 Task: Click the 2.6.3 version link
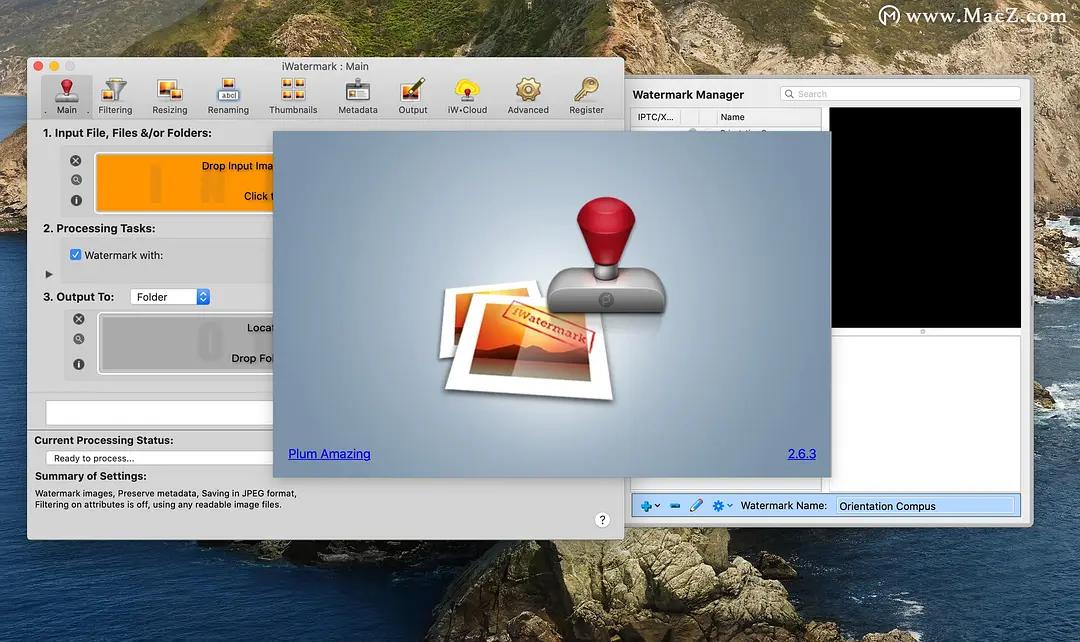coord(801,454)
